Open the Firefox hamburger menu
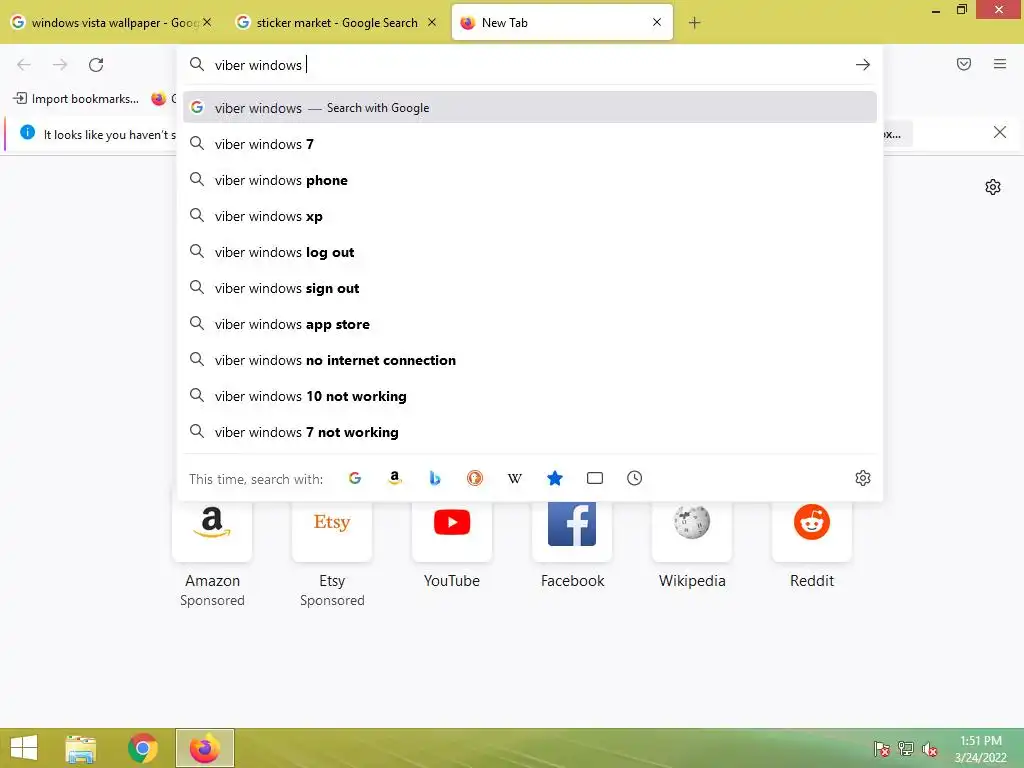This screenshot has width=1024, height=768. click(x=1000, y=64)
